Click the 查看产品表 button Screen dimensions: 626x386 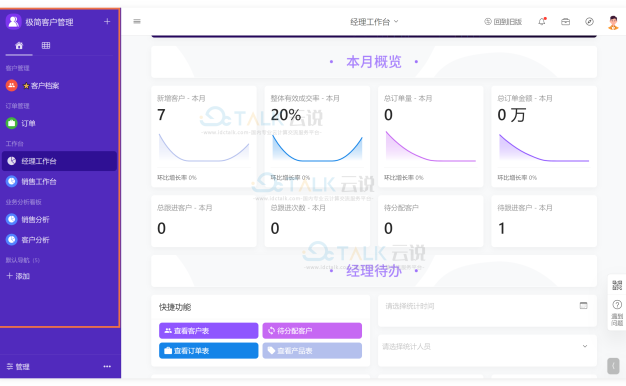pos(312,350)
